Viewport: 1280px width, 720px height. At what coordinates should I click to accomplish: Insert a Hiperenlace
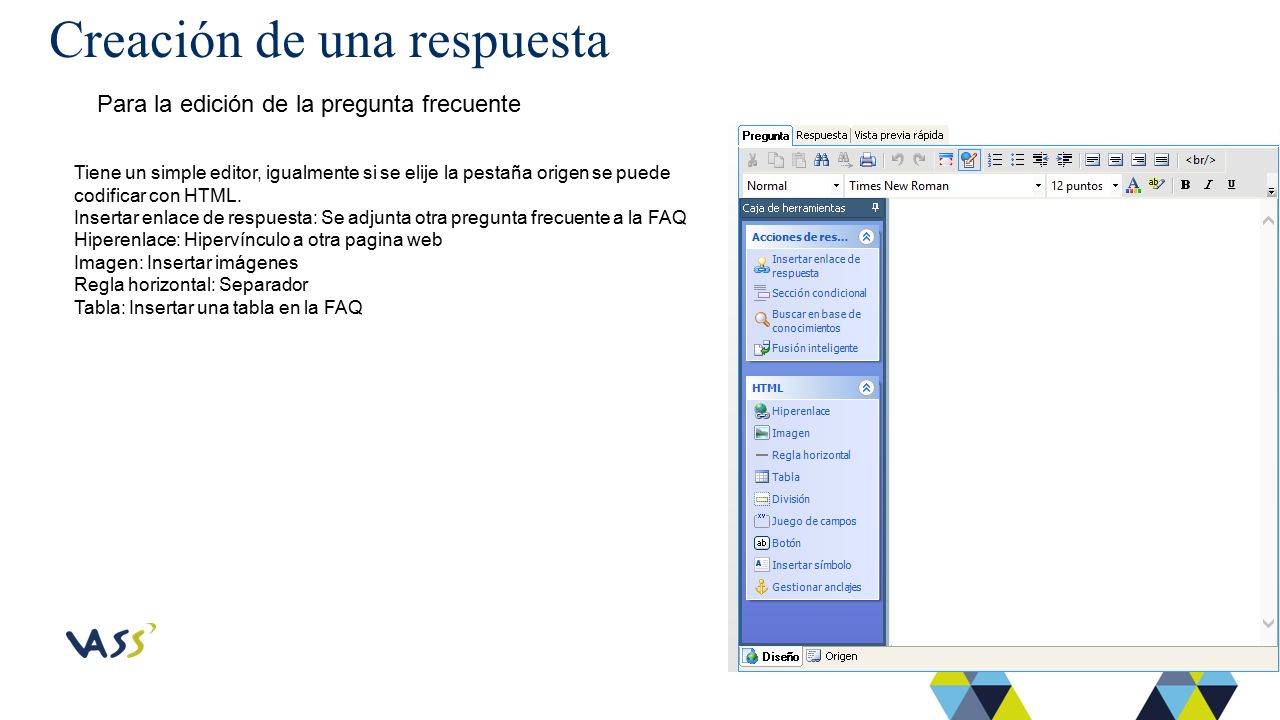[x=792, y=411]
